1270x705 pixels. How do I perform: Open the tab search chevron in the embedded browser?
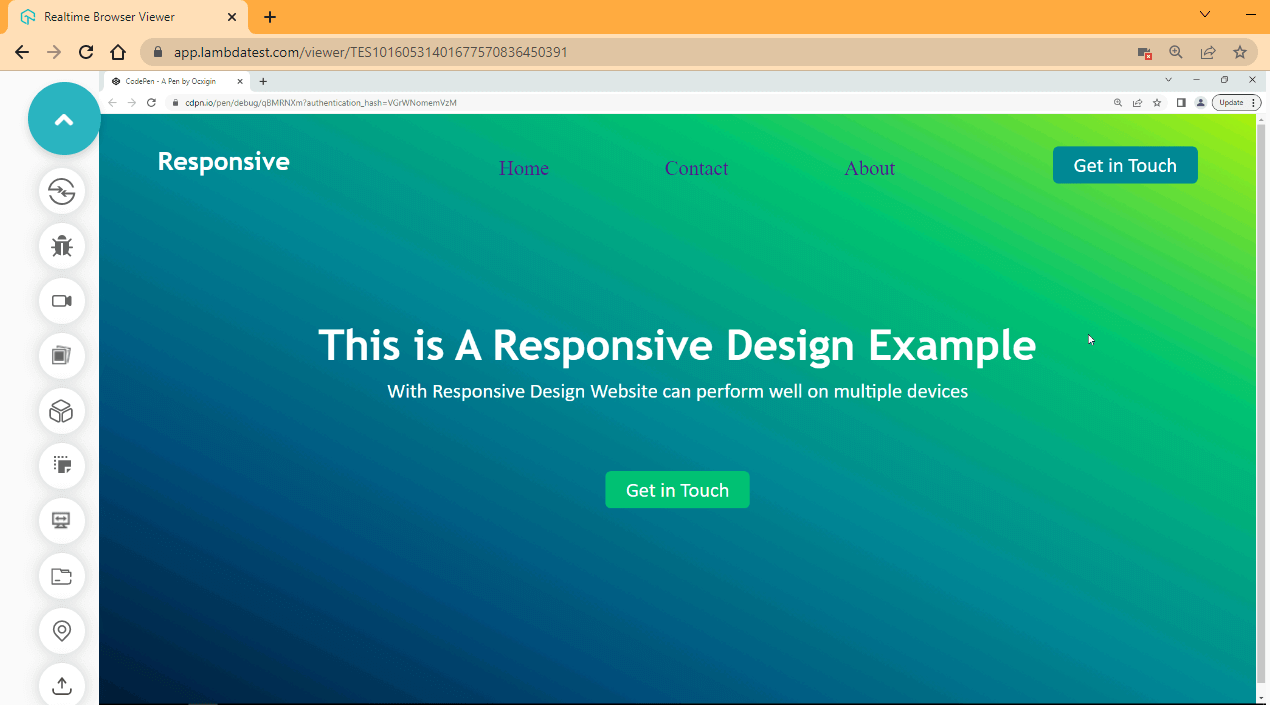click(1169, 79)
